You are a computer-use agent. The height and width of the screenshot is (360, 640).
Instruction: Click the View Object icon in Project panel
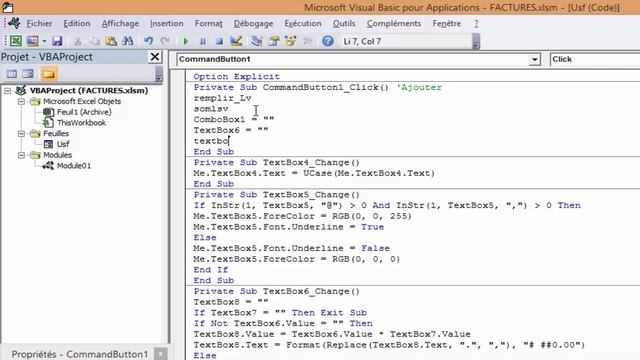point(28,74)
